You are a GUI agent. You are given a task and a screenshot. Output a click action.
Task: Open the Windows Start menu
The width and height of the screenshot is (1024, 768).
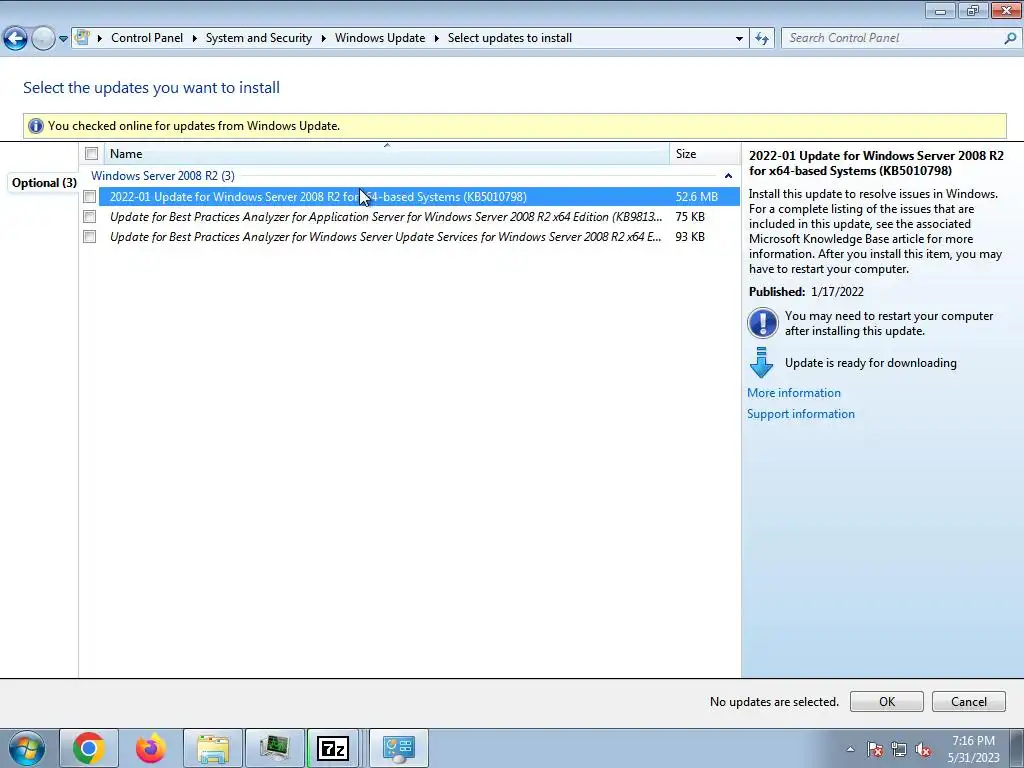coord(26,748)
